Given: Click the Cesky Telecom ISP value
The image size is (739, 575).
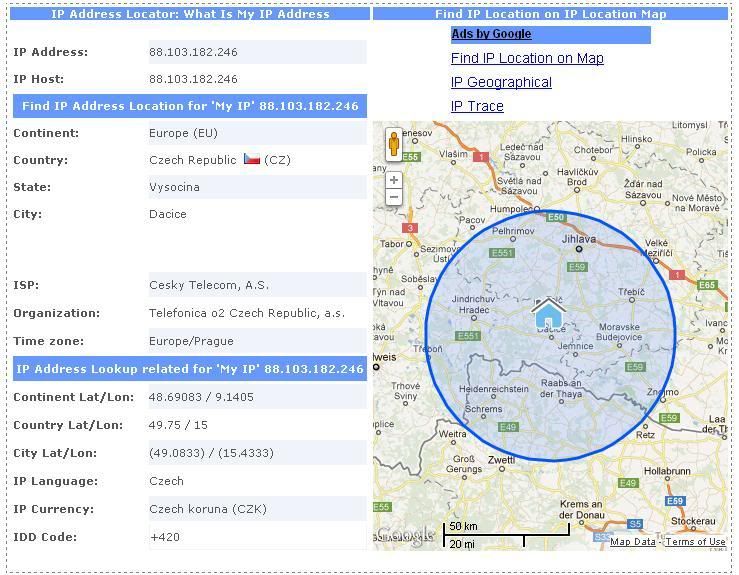Looking at the screenshot, I should point(209,285).
